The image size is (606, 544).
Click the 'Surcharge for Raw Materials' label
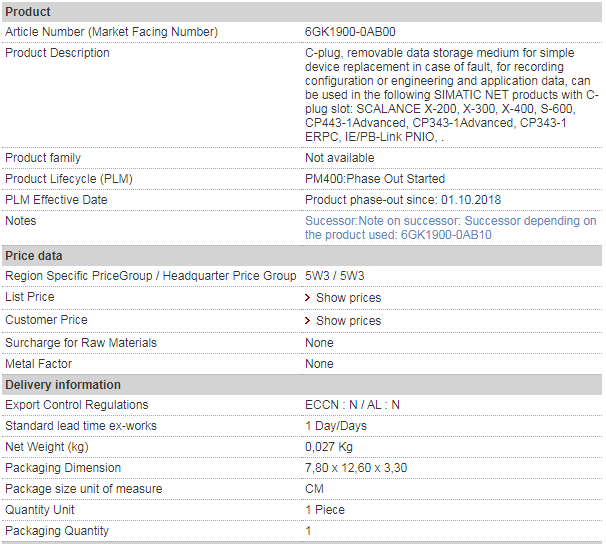pyautogui.click(x=81, y=343)
